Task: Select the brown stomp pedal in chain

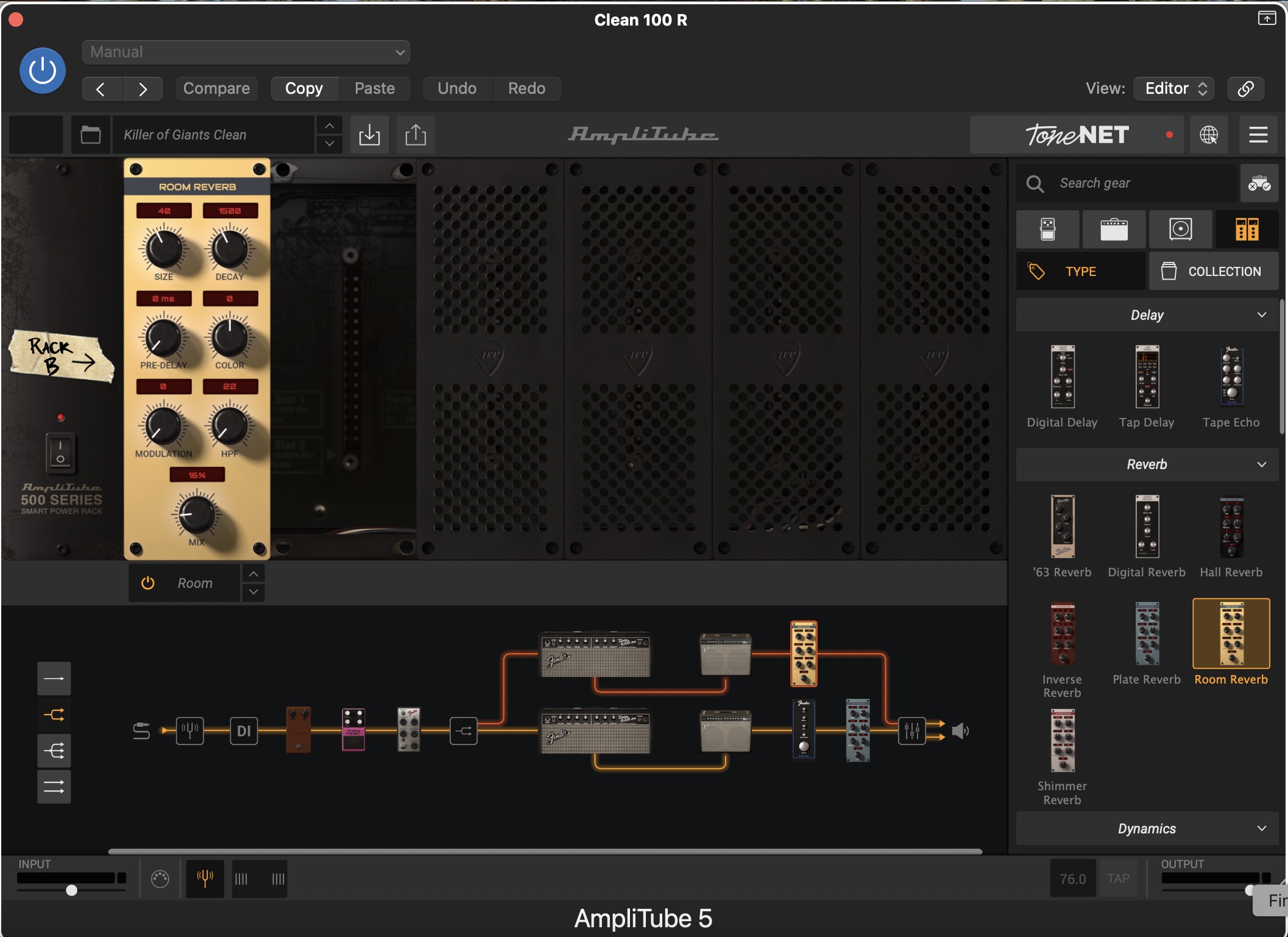Action: point(299,729)
